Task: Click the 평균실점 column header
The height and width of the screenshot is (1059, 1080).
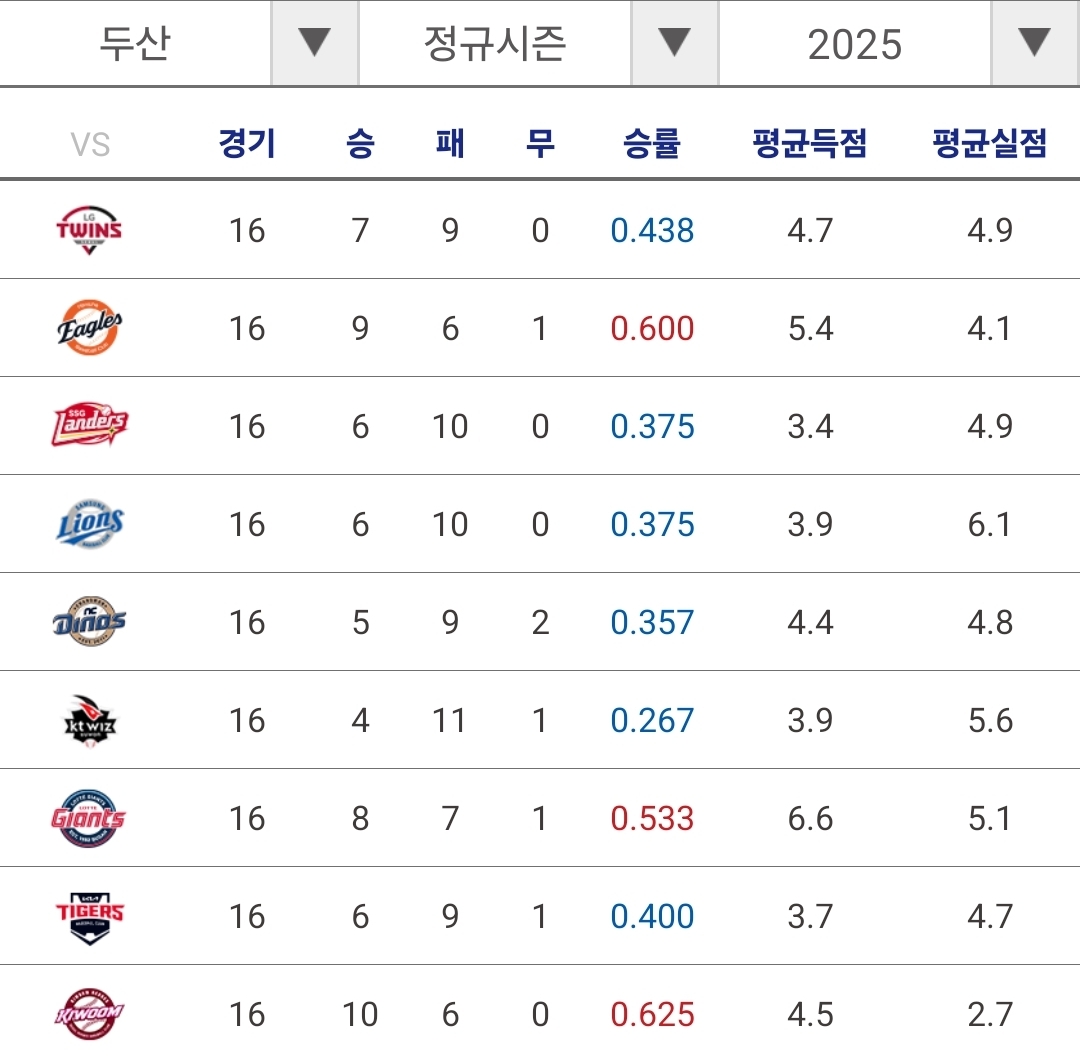Action: point(989,145)
